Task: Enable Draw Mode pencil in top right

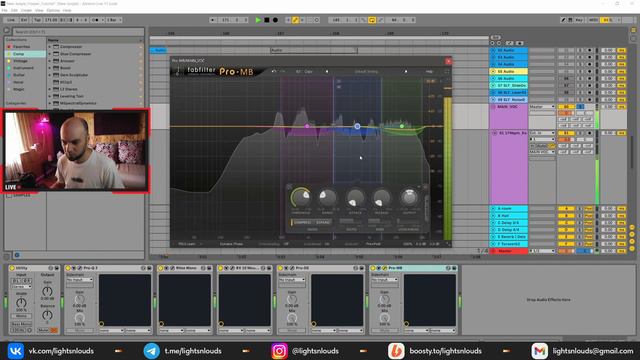Action: tap(563, 20)
